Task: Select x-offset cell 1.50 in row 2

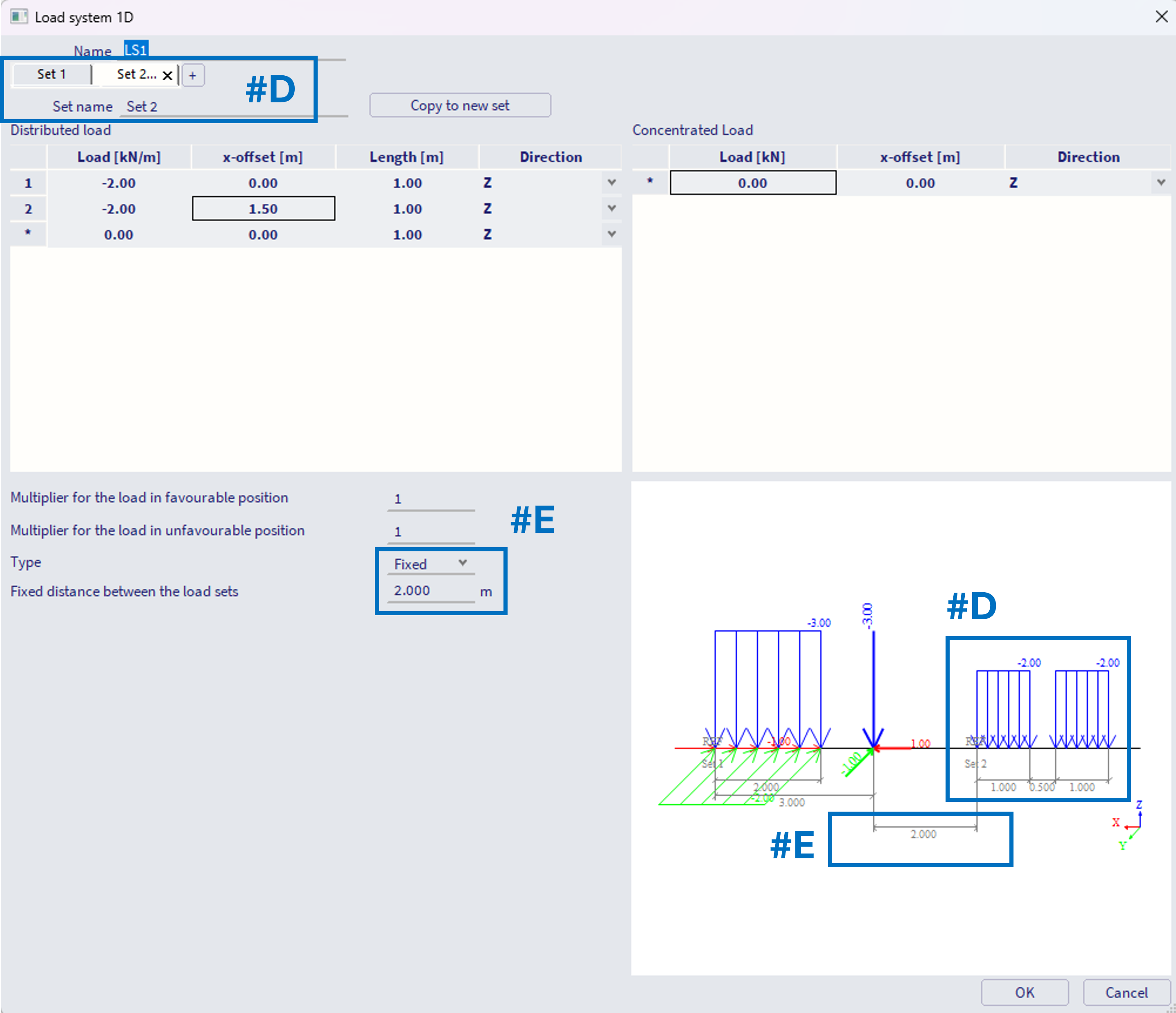Action: click(263, 208)
